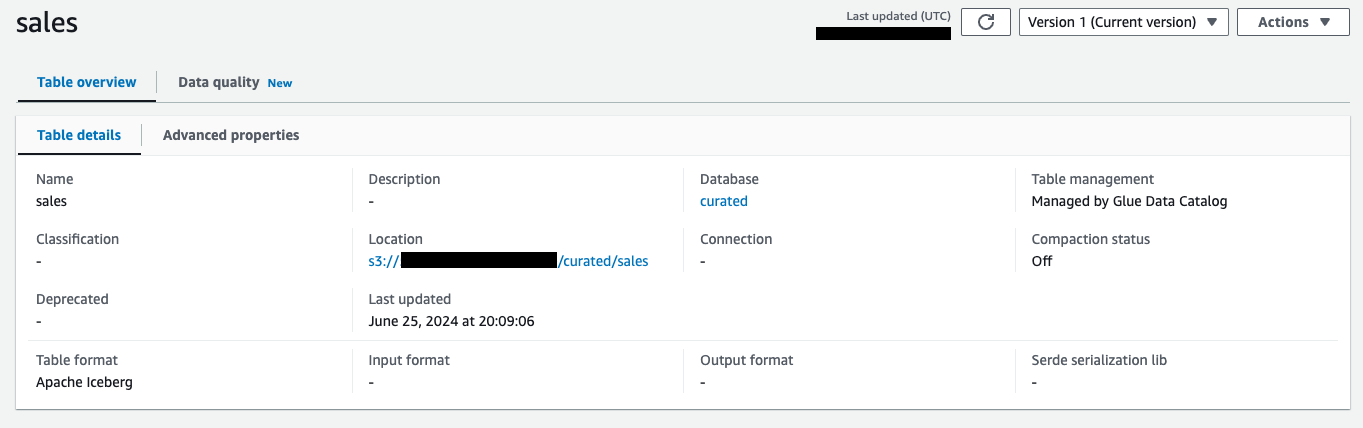Click the Input format field label
This screenshot has width=1363, height=428.
[409, 360]
